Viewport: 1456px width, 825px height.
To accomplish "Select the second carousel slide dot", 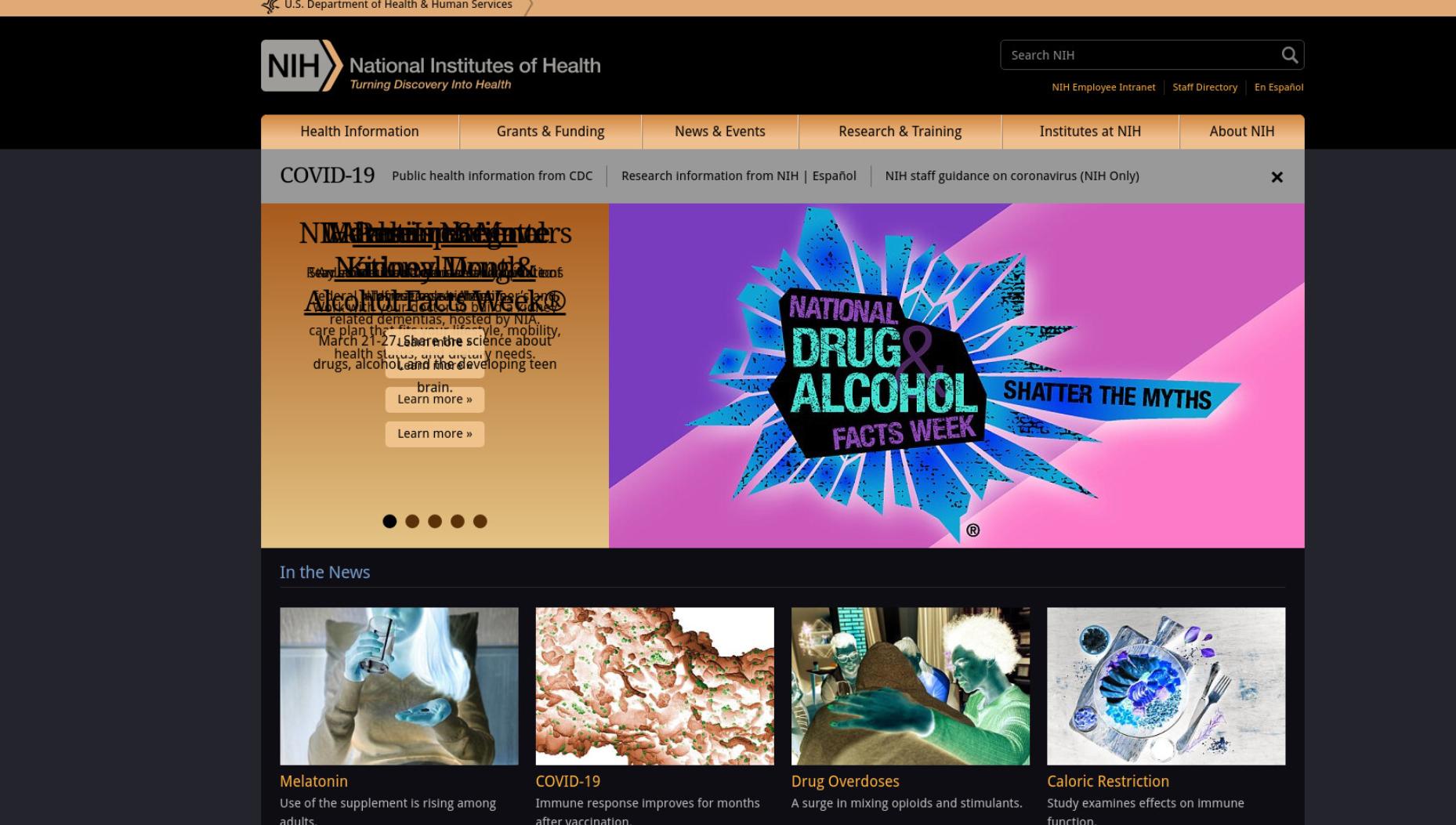I will pos(412,521).
